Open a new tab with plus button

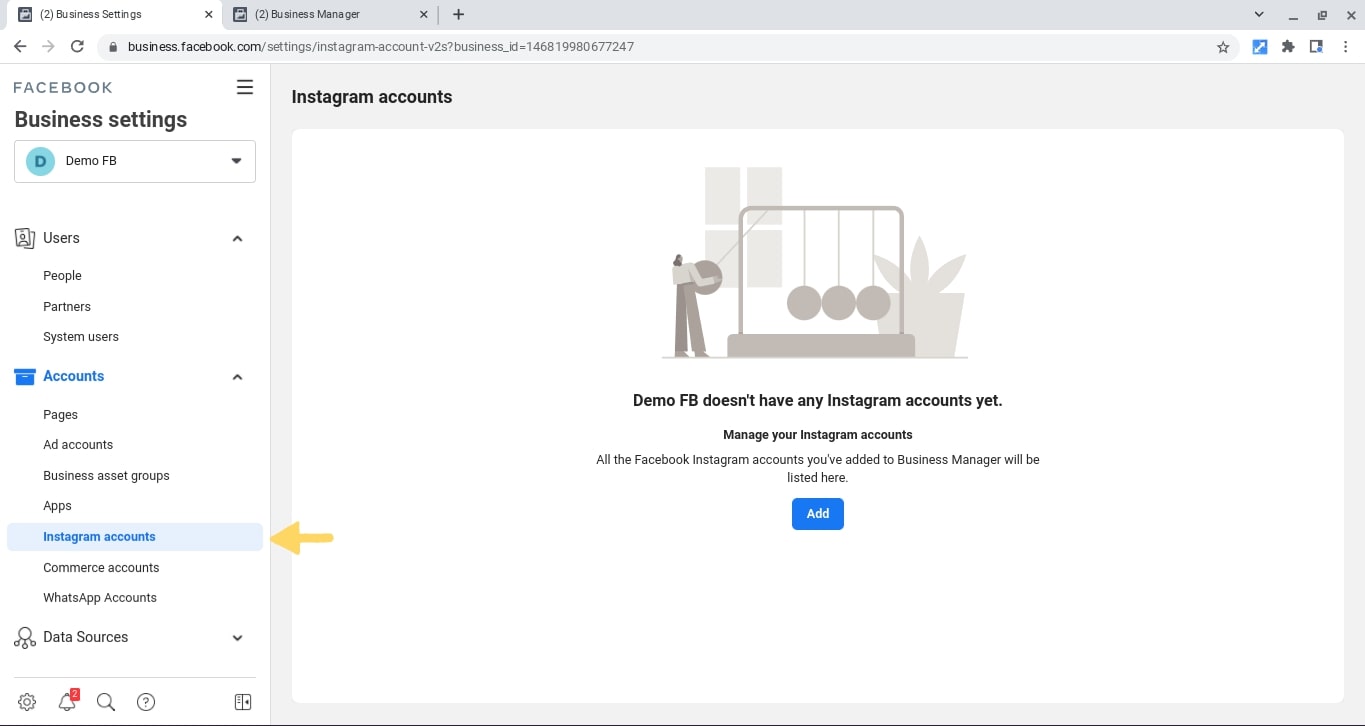[458, 14]
